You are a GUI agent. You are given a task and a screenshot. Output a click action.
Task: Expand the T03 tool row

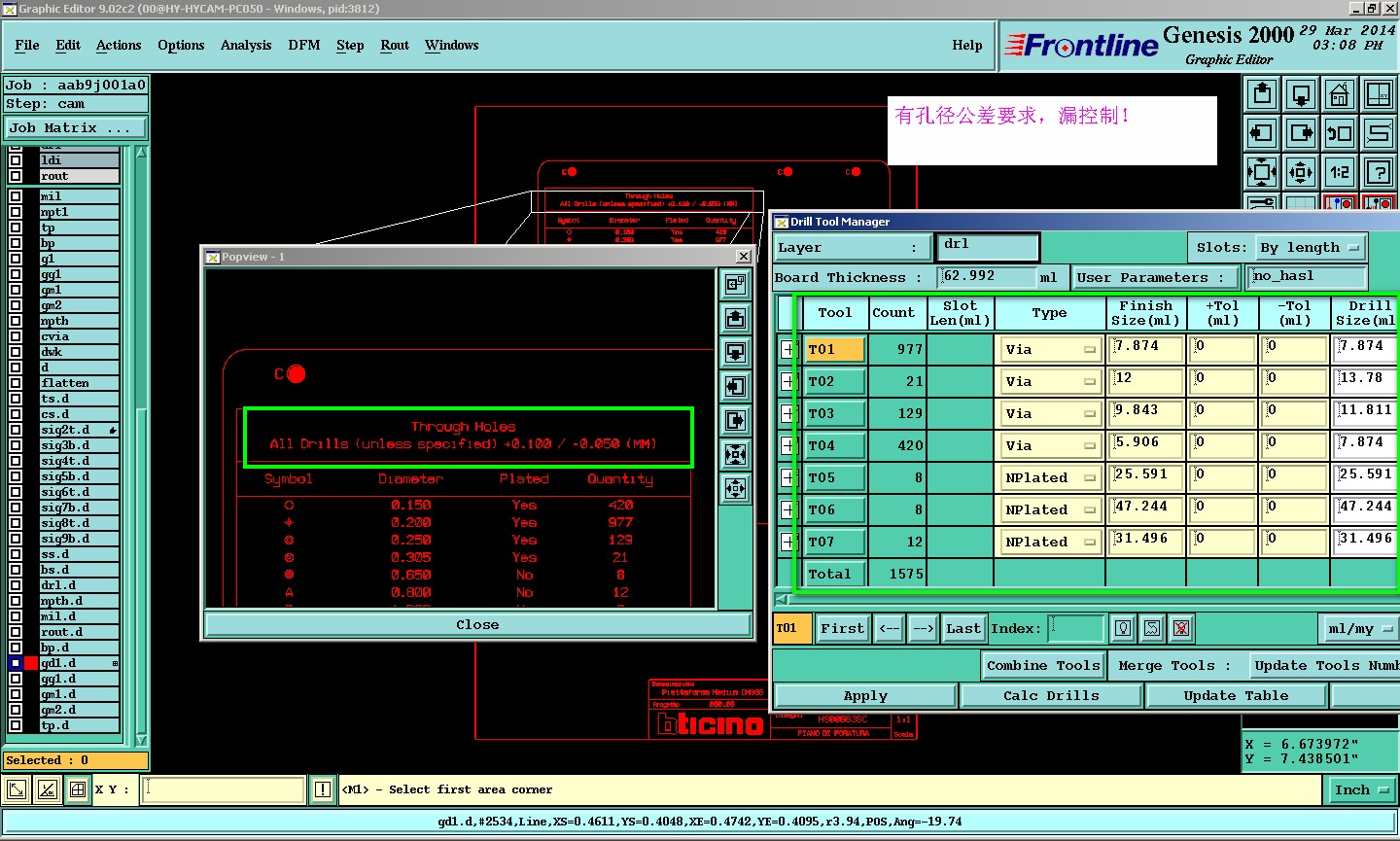click(x=787, y=413)
